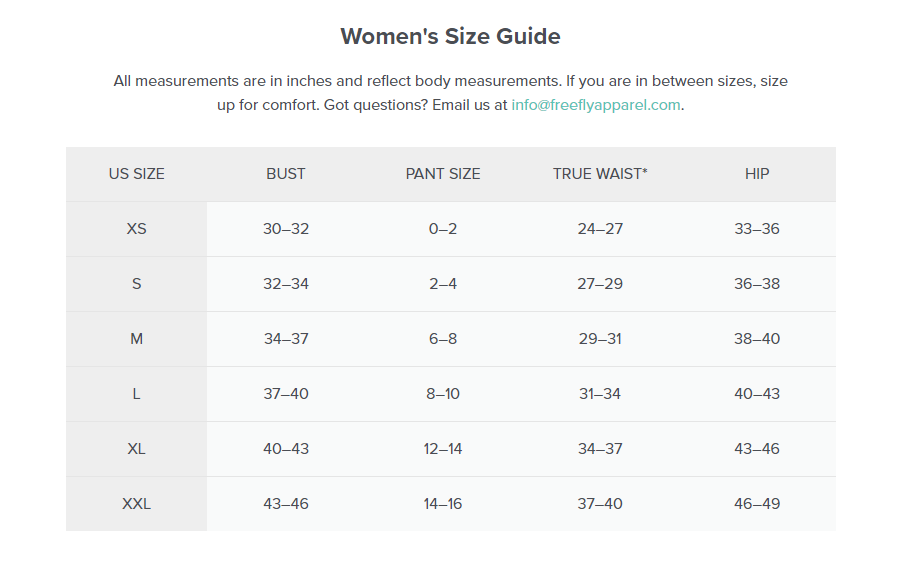Select the 33–36 hip measurement cell

point(757,229)
